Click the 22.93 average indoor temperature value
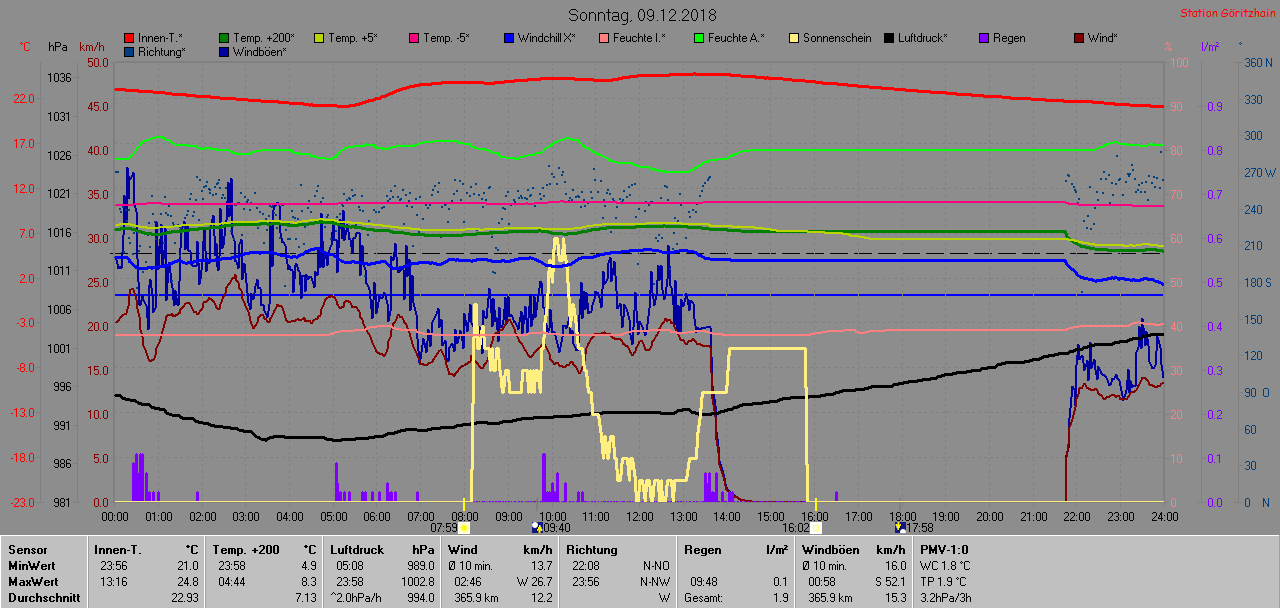This screenshot has width=1280, height=608. pos(184,598)
